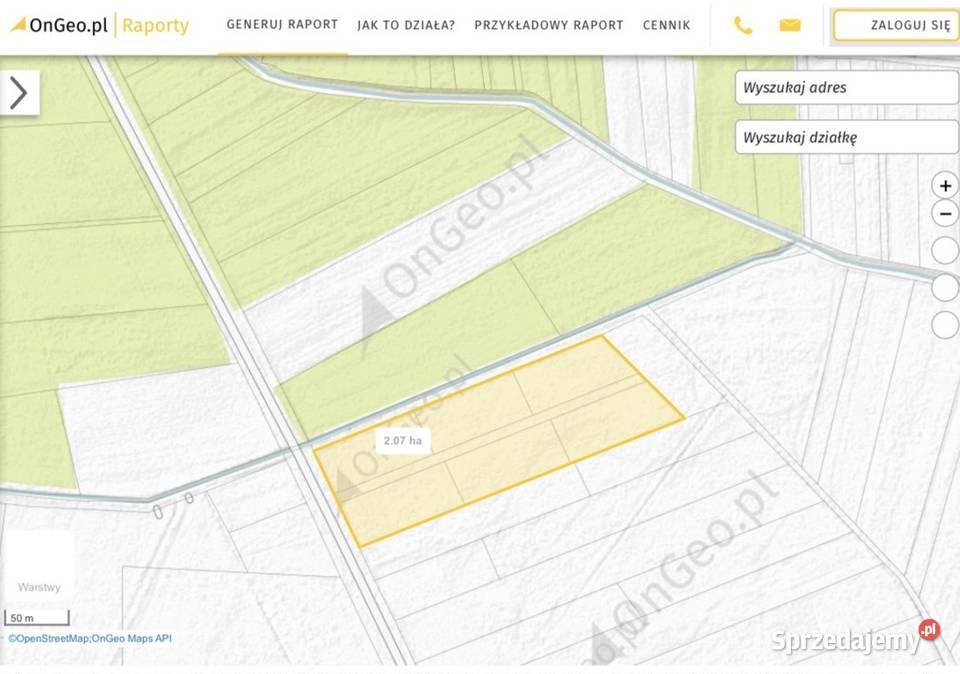The width and height of the screenshot is (960, 674).
Task: Click the 2.07 ha parcel label
Action: (403, 441)
